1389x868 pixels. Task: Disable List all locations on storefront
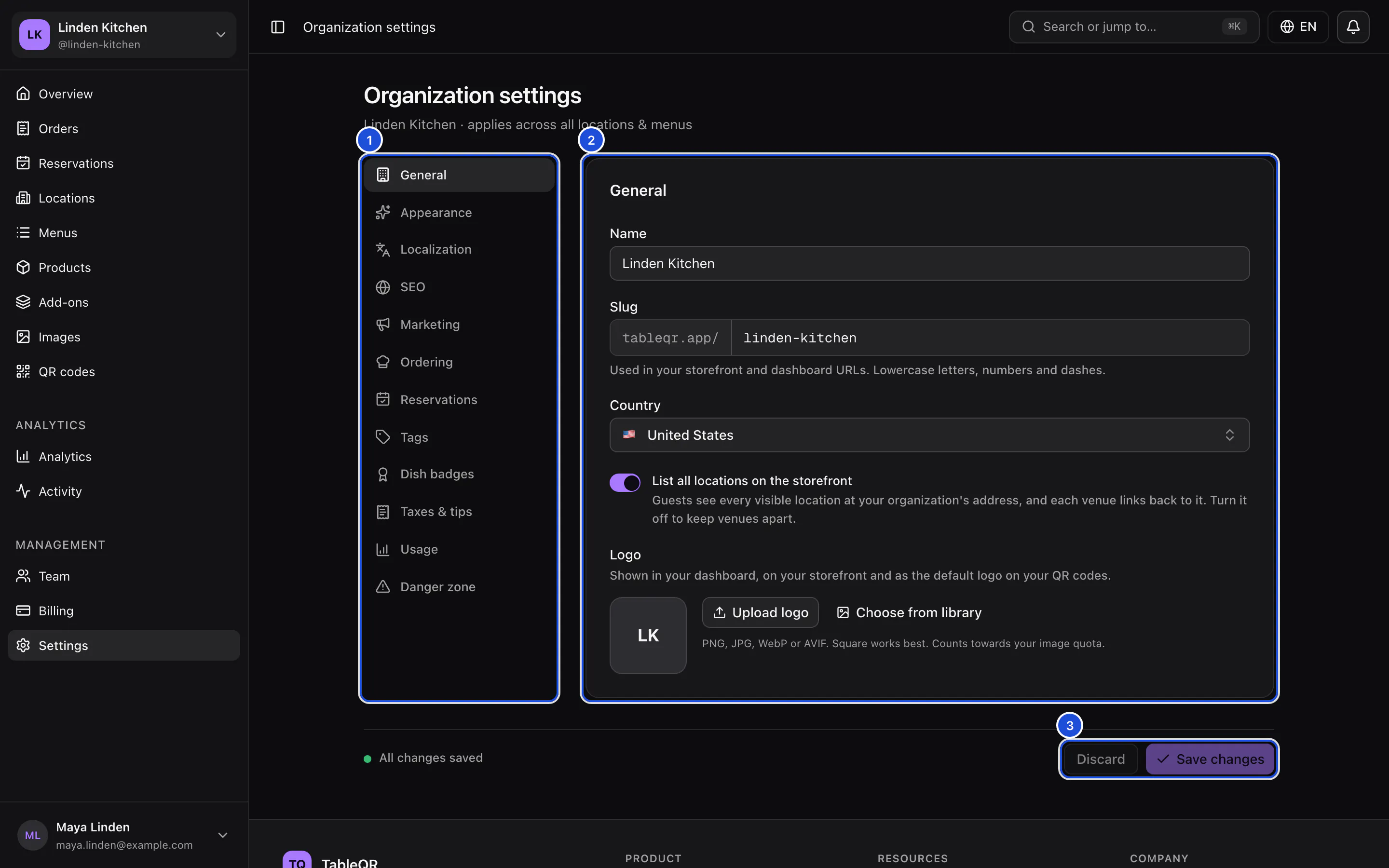pos(625,483)
